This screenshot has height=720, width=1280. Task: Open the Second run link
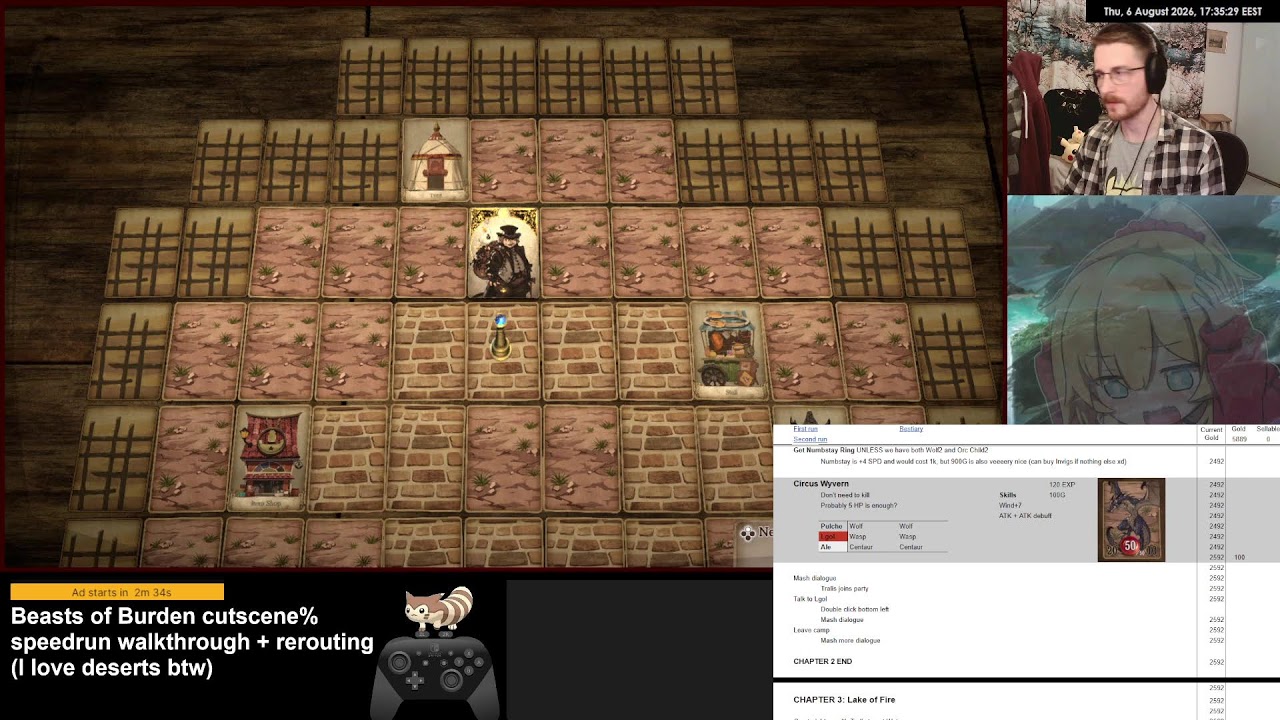click(810, 439)
